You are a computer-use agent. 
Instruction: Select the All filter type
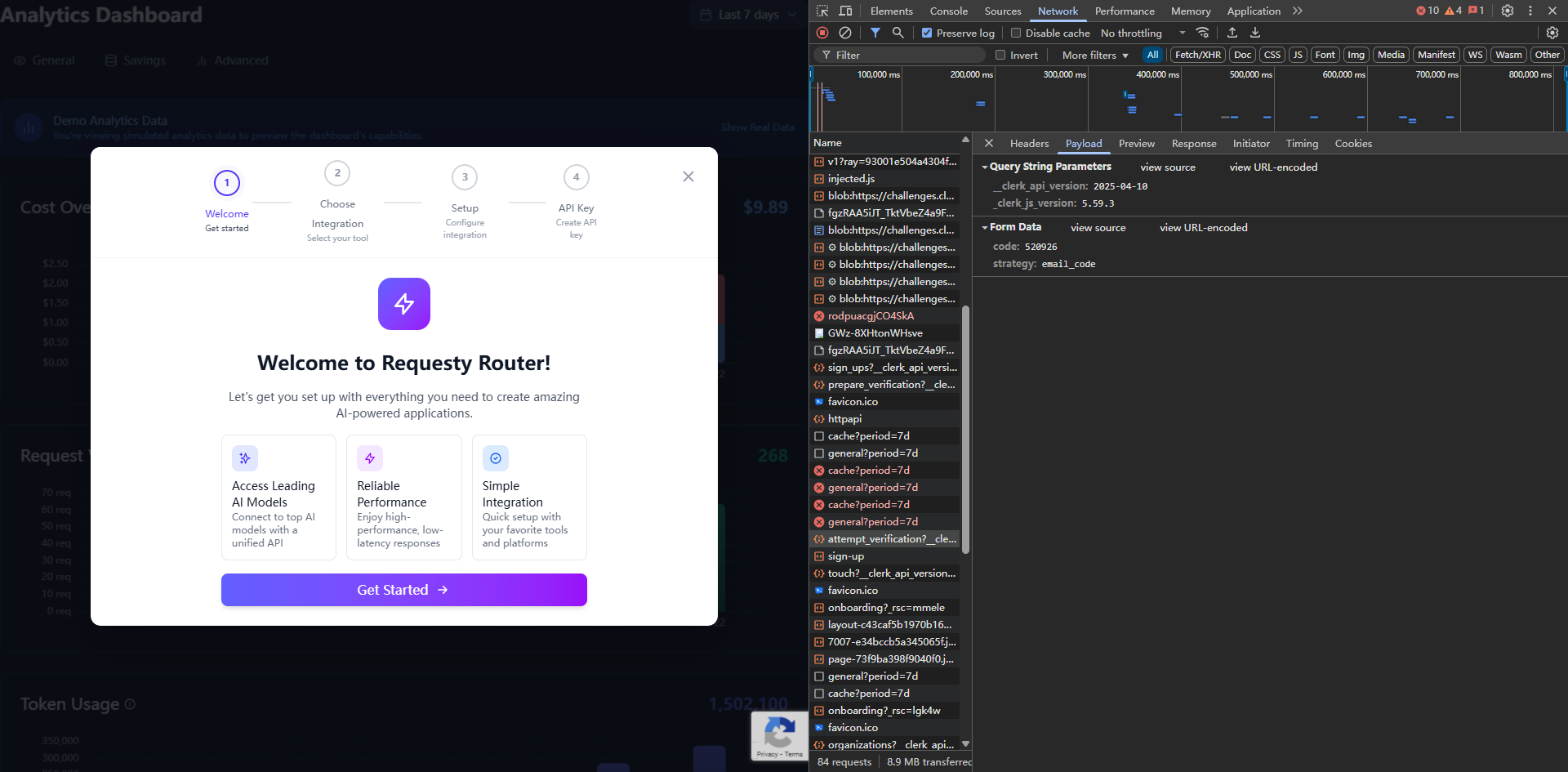pyautogui.click(x=1152, y=55)
